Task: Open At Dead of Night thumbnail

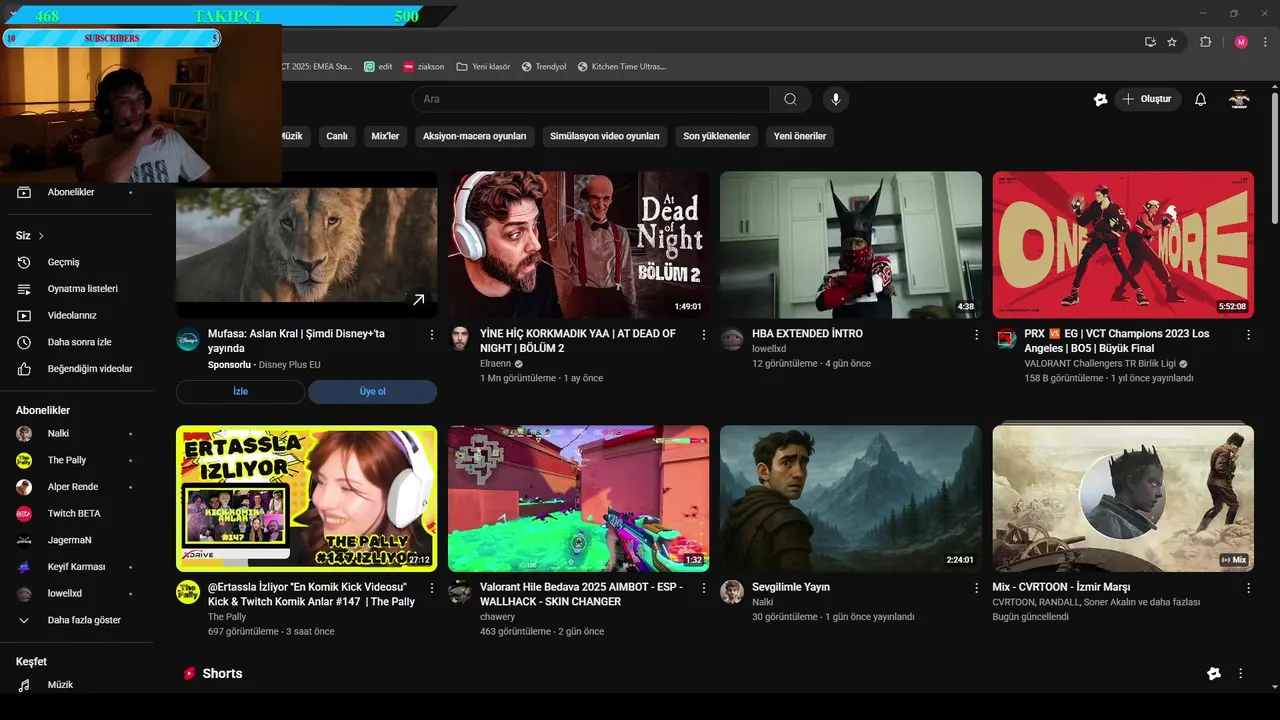Action: coord(578,245)
